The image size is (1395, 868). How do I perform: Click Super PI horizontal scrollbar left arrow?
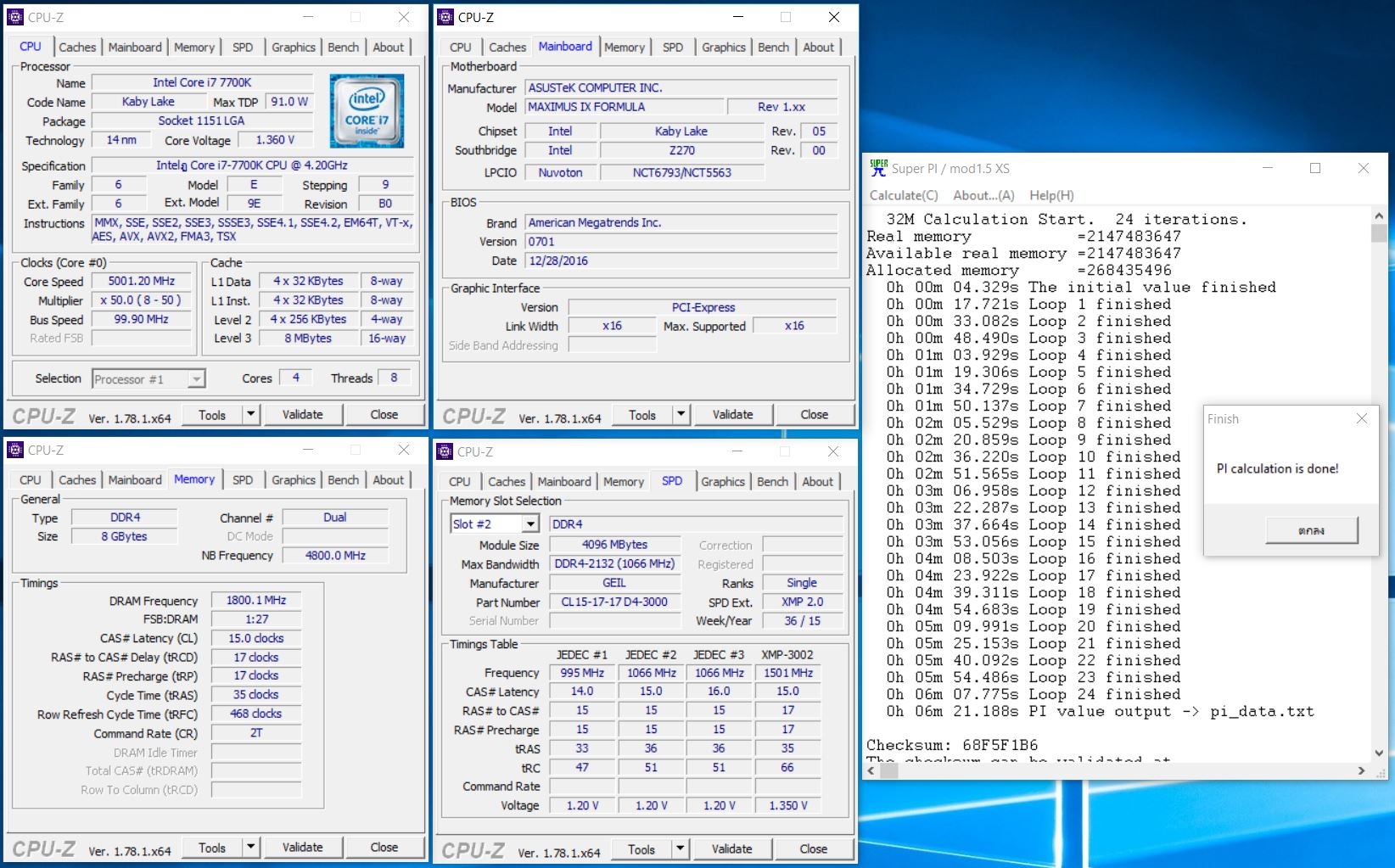871,770
